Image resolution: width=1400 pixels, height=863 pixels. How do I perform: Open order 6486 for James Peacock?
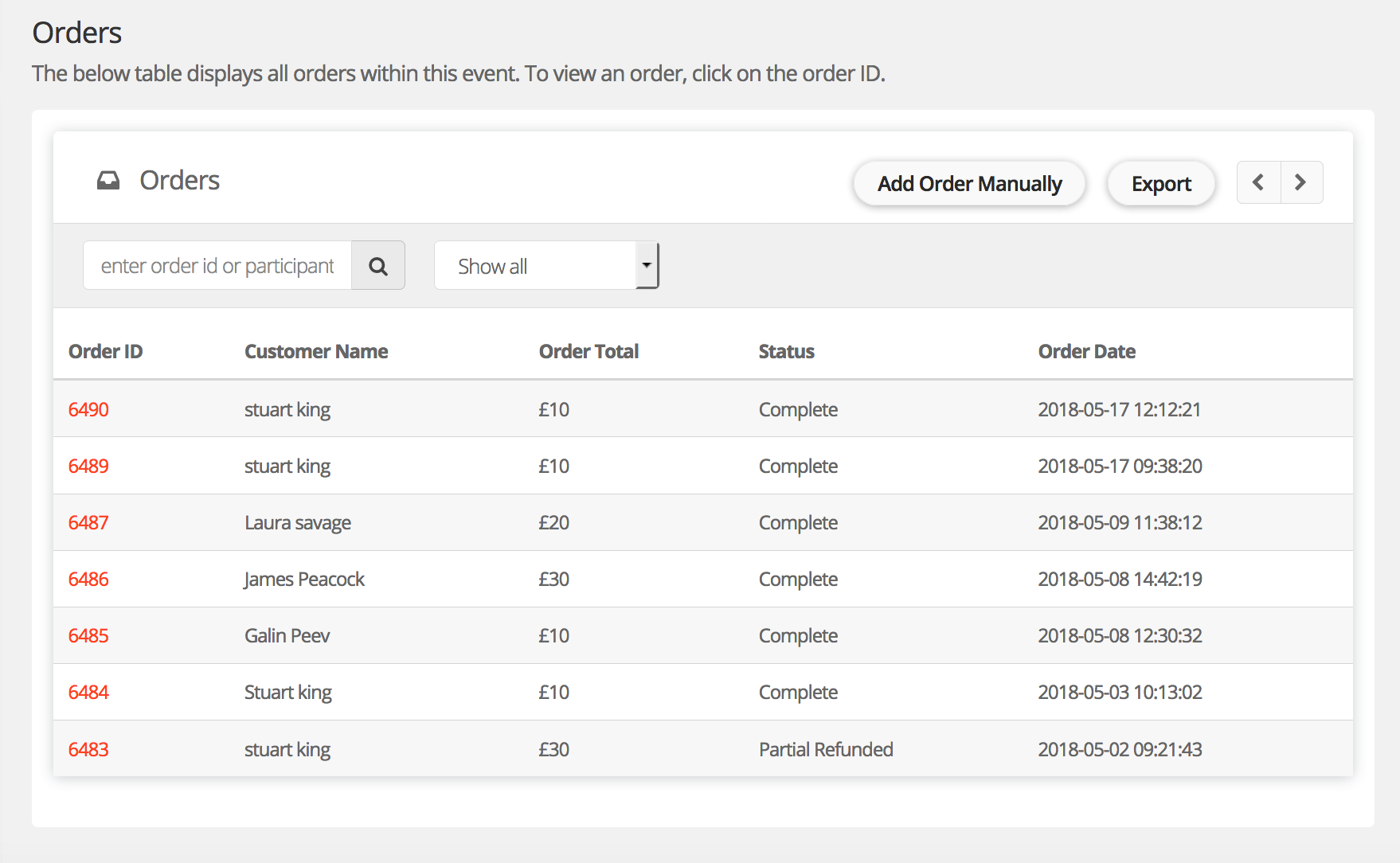pos(88,580)
